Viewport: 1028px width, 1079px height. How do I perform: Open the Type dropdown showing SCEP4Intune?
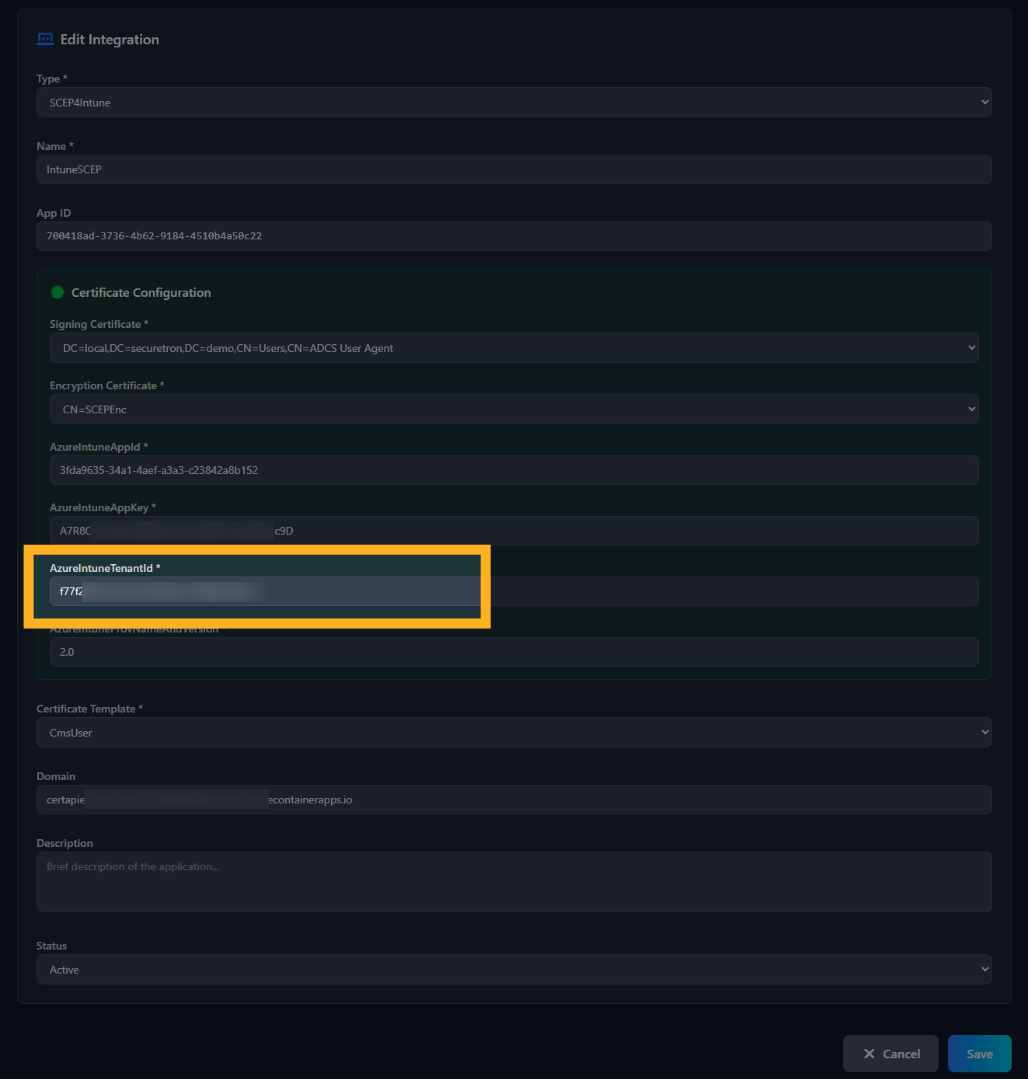tap(514, 101)
